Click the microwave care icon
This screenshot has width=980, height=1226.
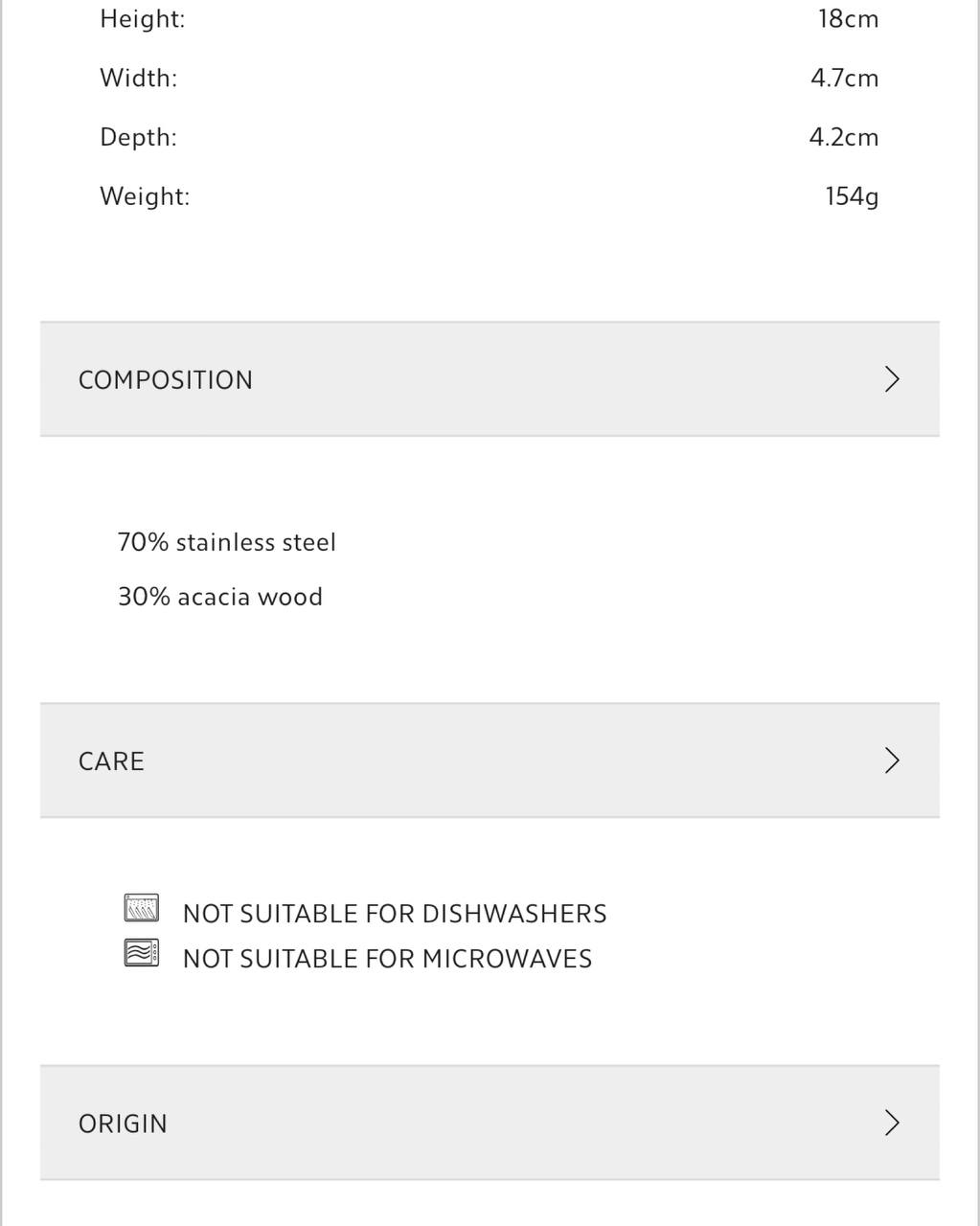pos(142,953)
